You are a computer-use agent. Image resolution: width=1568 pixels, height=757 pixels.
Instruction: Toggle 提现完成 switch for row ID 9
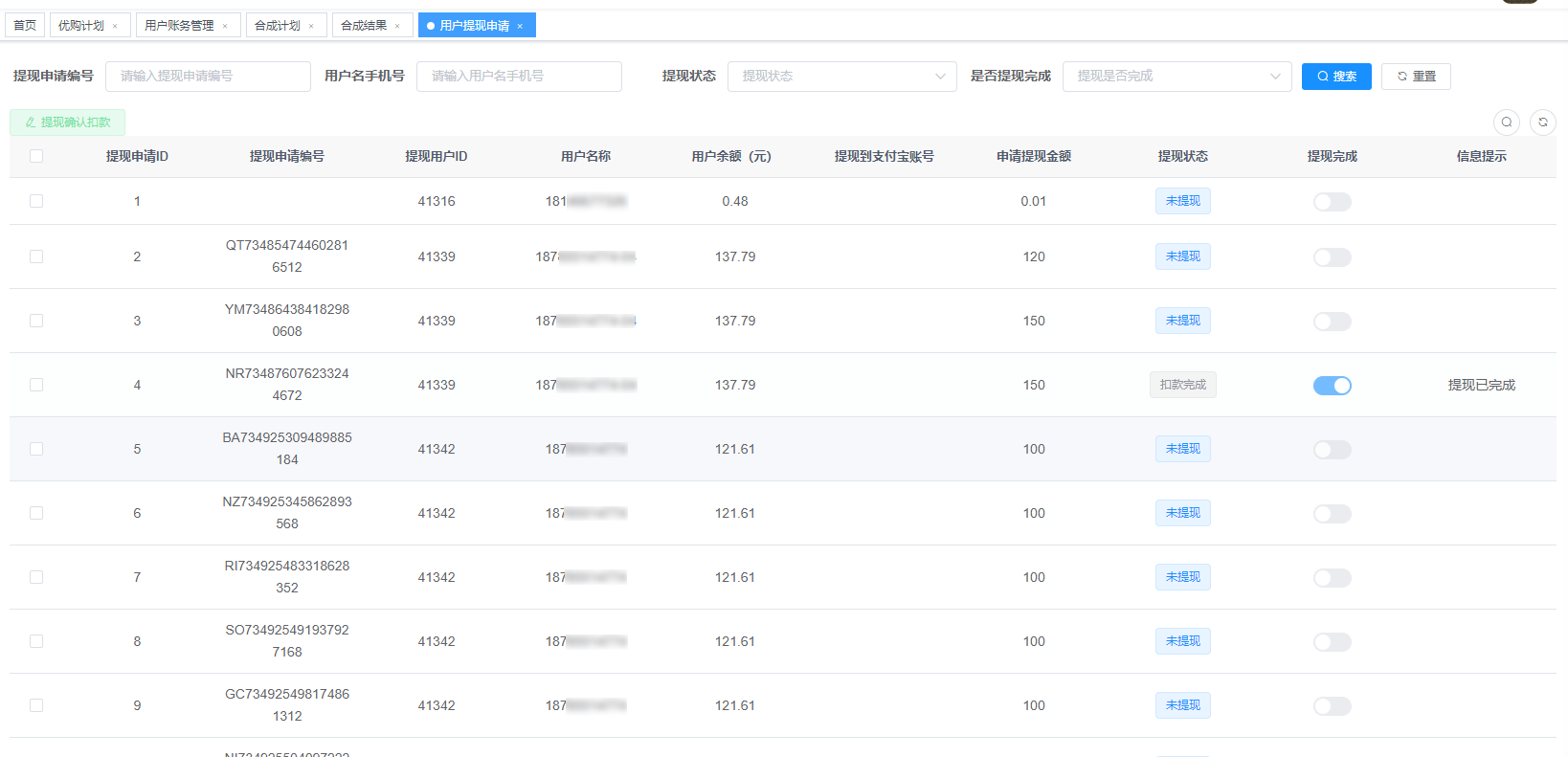[x=1333, y=706]
